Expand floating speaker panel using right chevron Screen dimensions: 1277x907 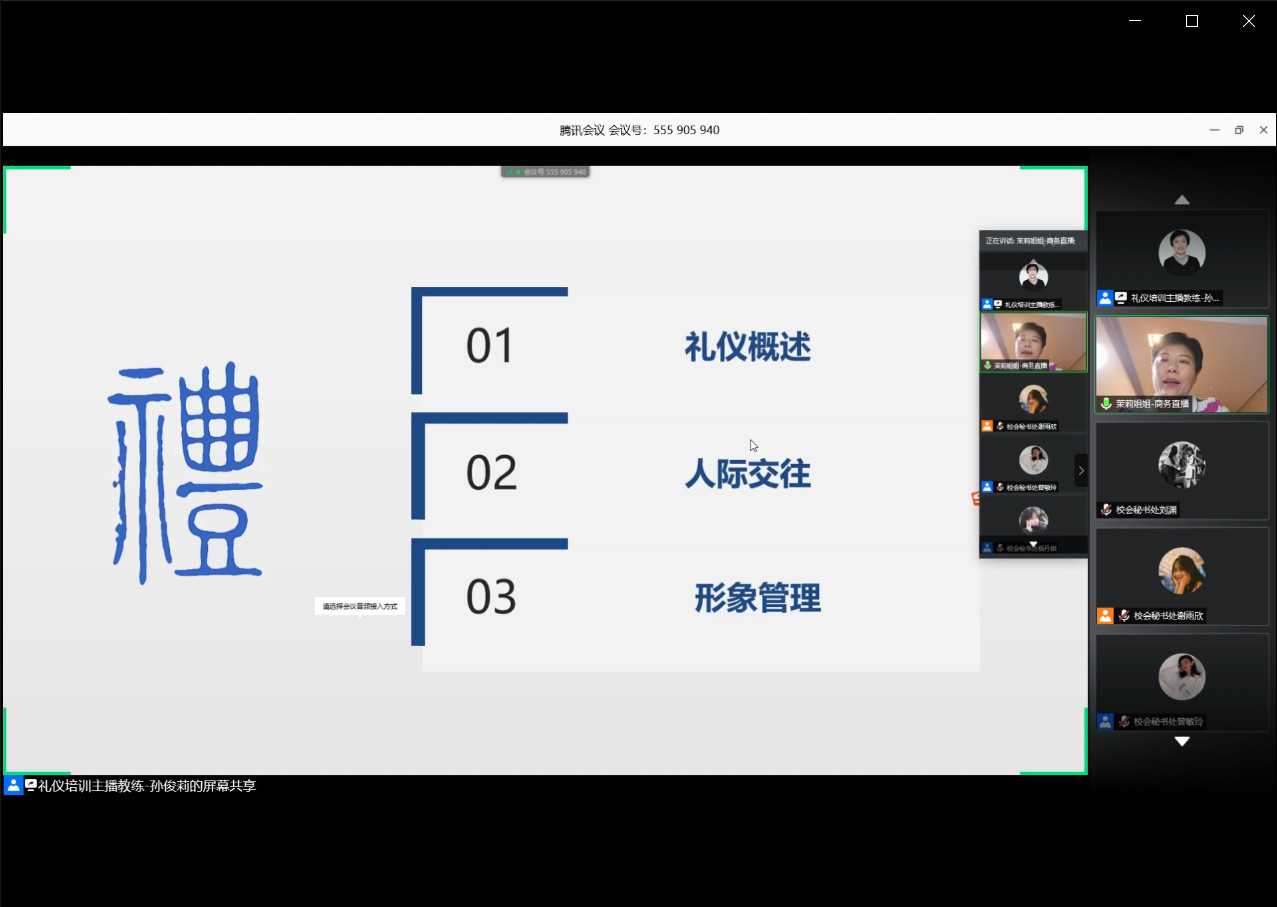[x=1081, y=470]
